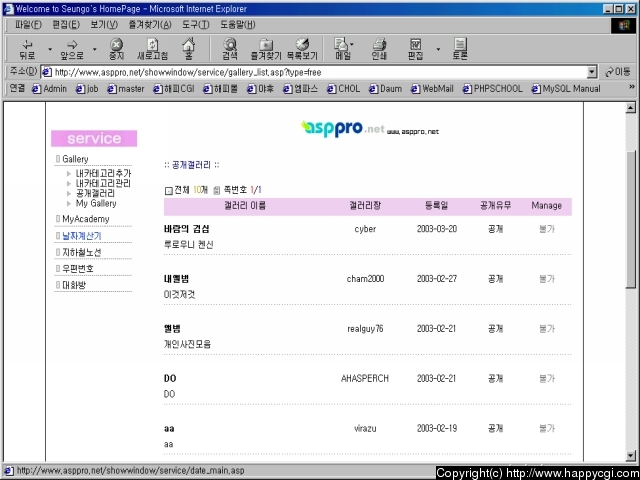
Task: Click the asppro.net logo
Action: point(343,129)
